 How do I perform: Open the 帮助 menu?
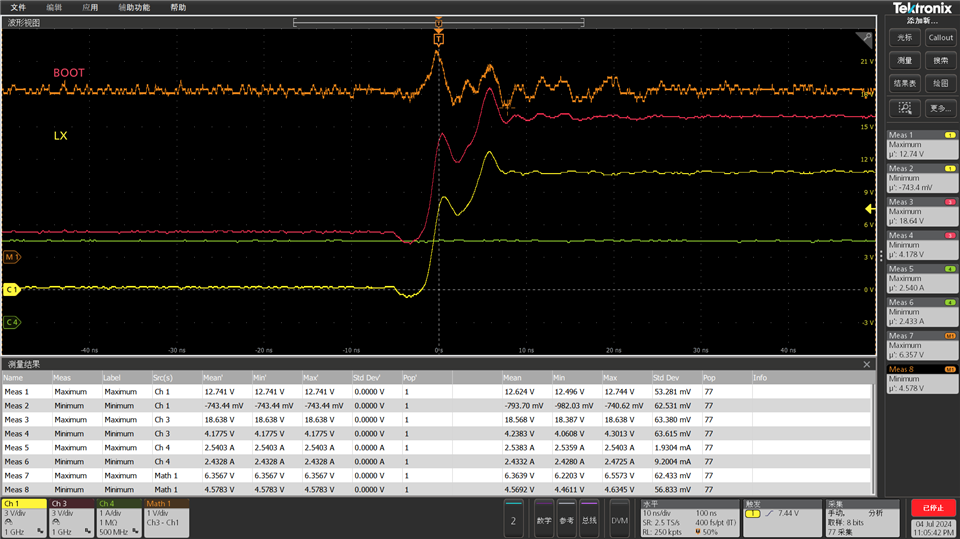(x=178, y=7)
